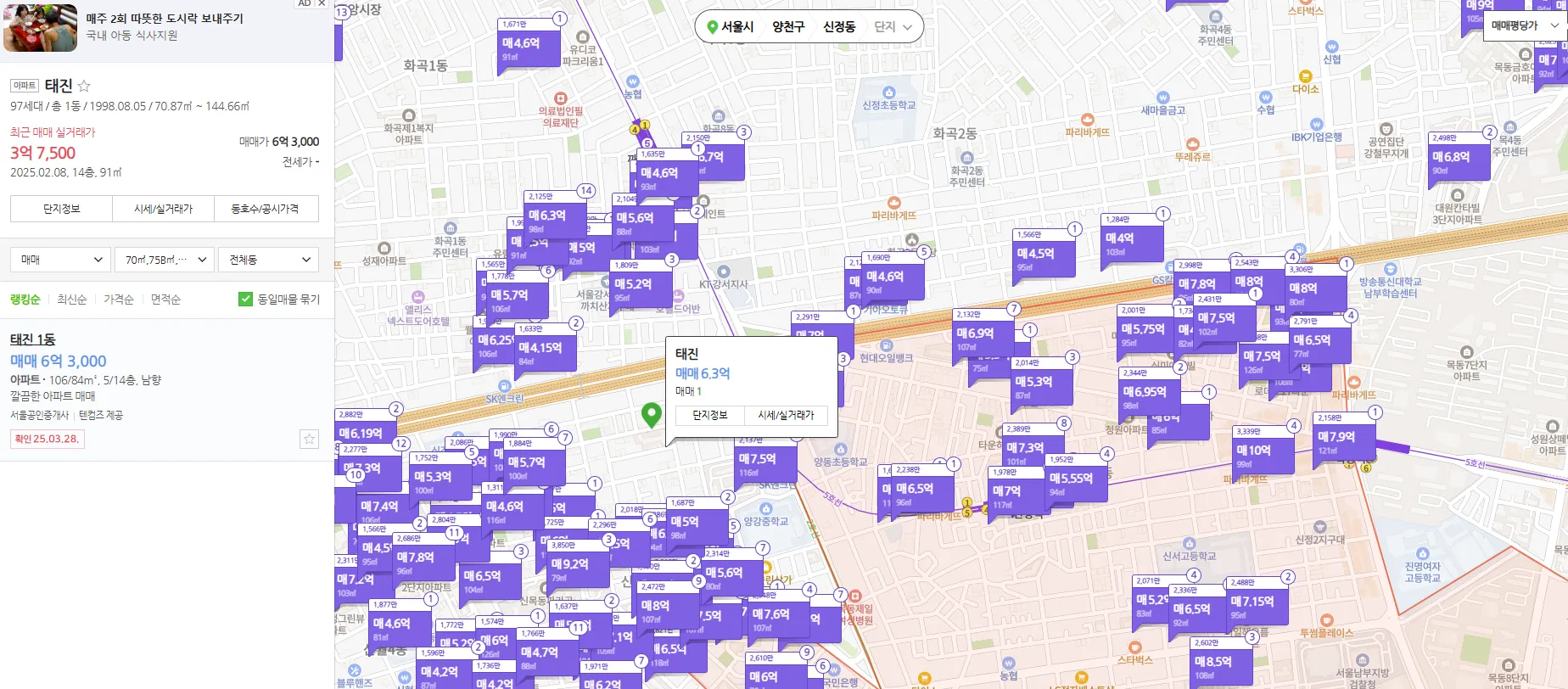Viewport: 1568px width, 689px height.
Task: Click the star icon on 태진 1동 listing
Action: (309, 439)
